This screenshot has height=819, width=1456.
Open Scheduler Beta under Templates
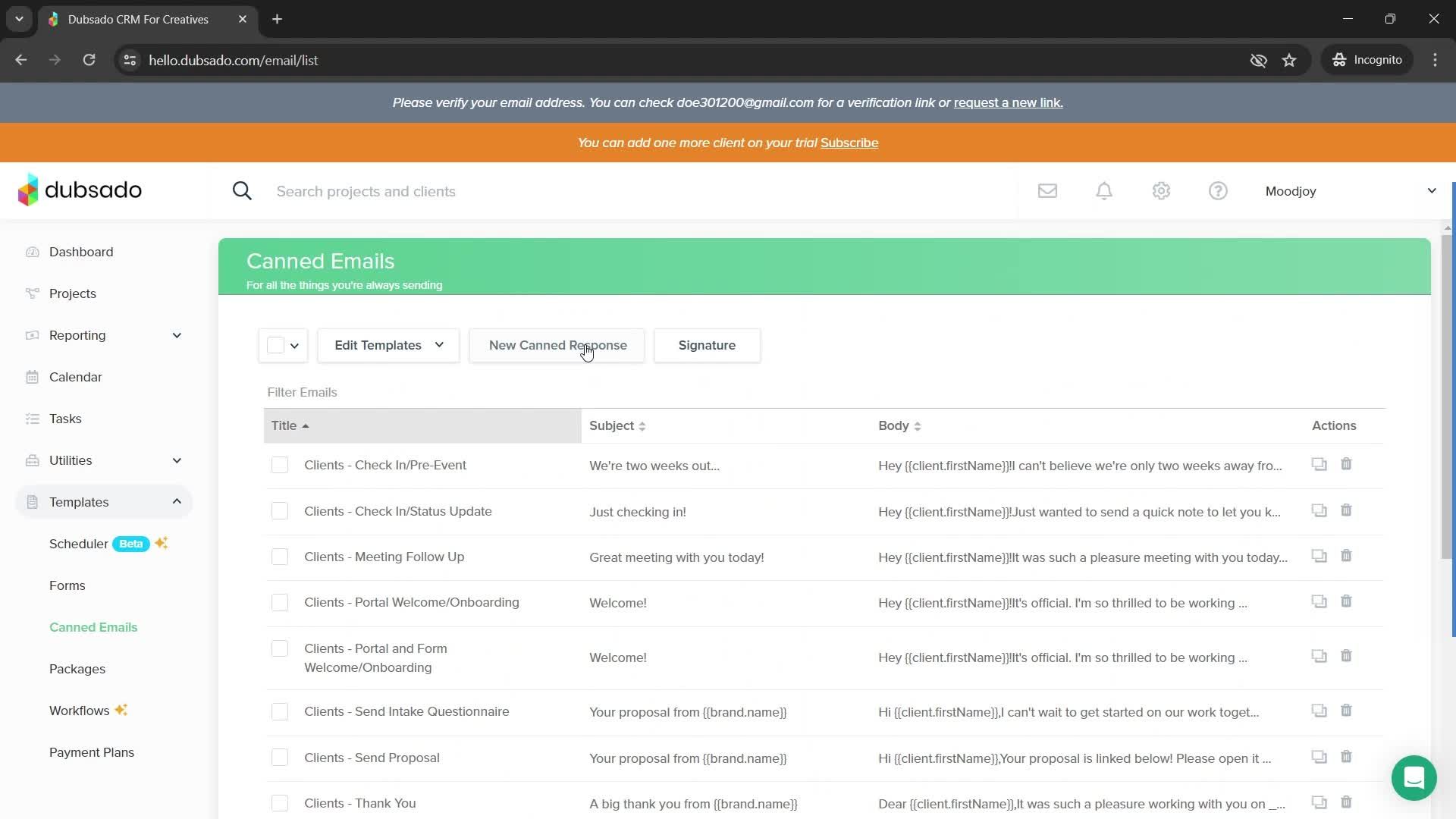(108, 544)
